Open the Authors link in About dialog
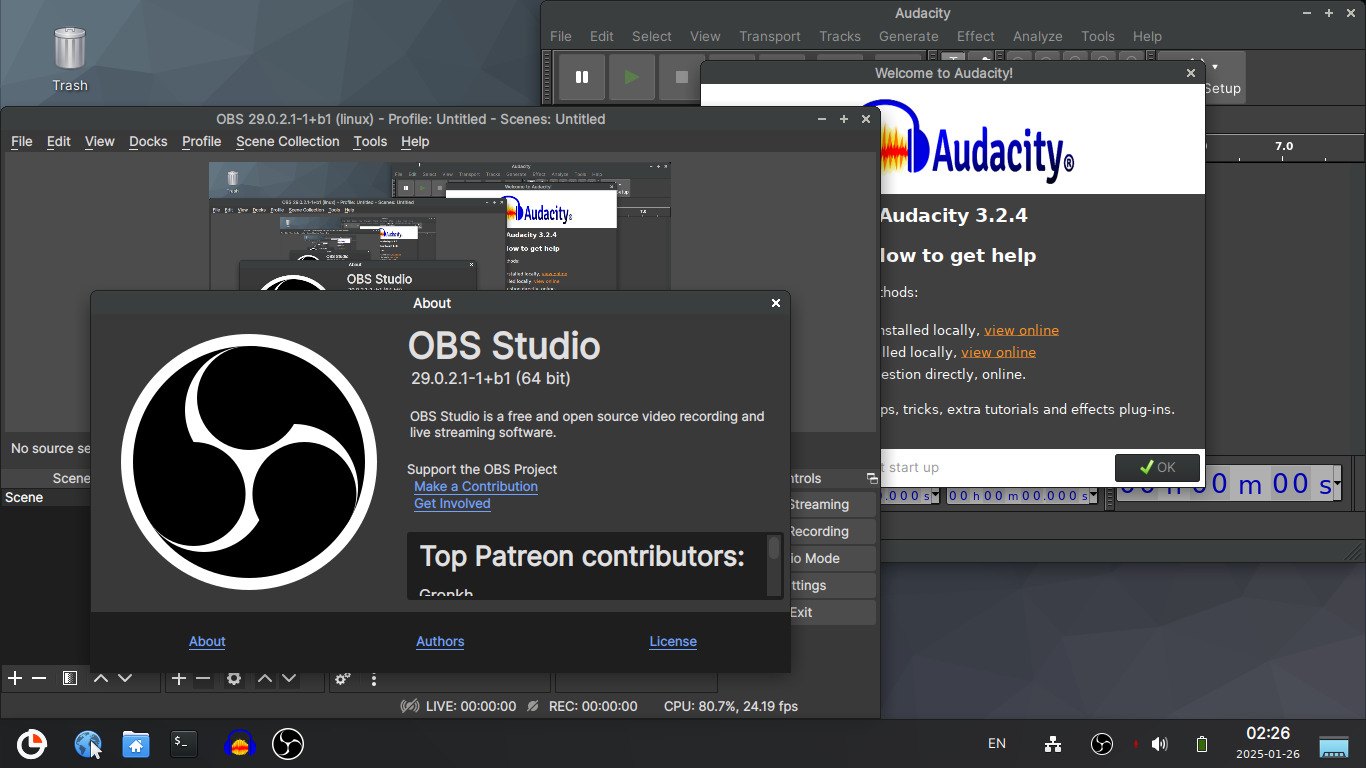Viewport: 1366px width, 768px height. coord(440,641)
